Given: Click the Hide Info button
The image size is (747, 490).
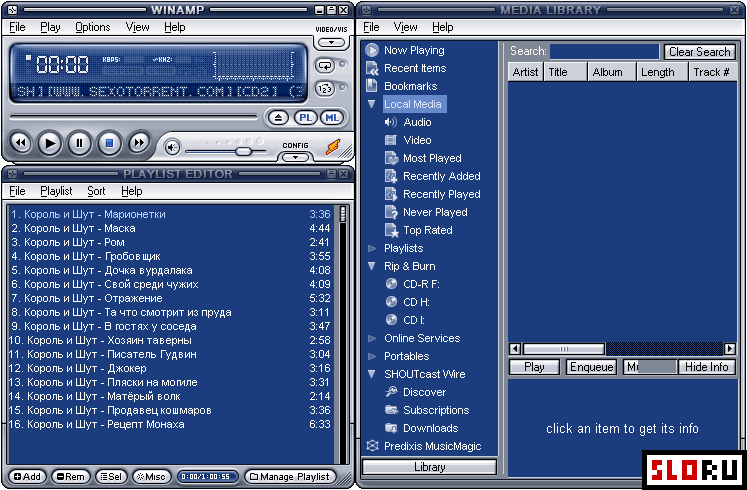Looking at the screenshot, I should click(x=706, y=367).
